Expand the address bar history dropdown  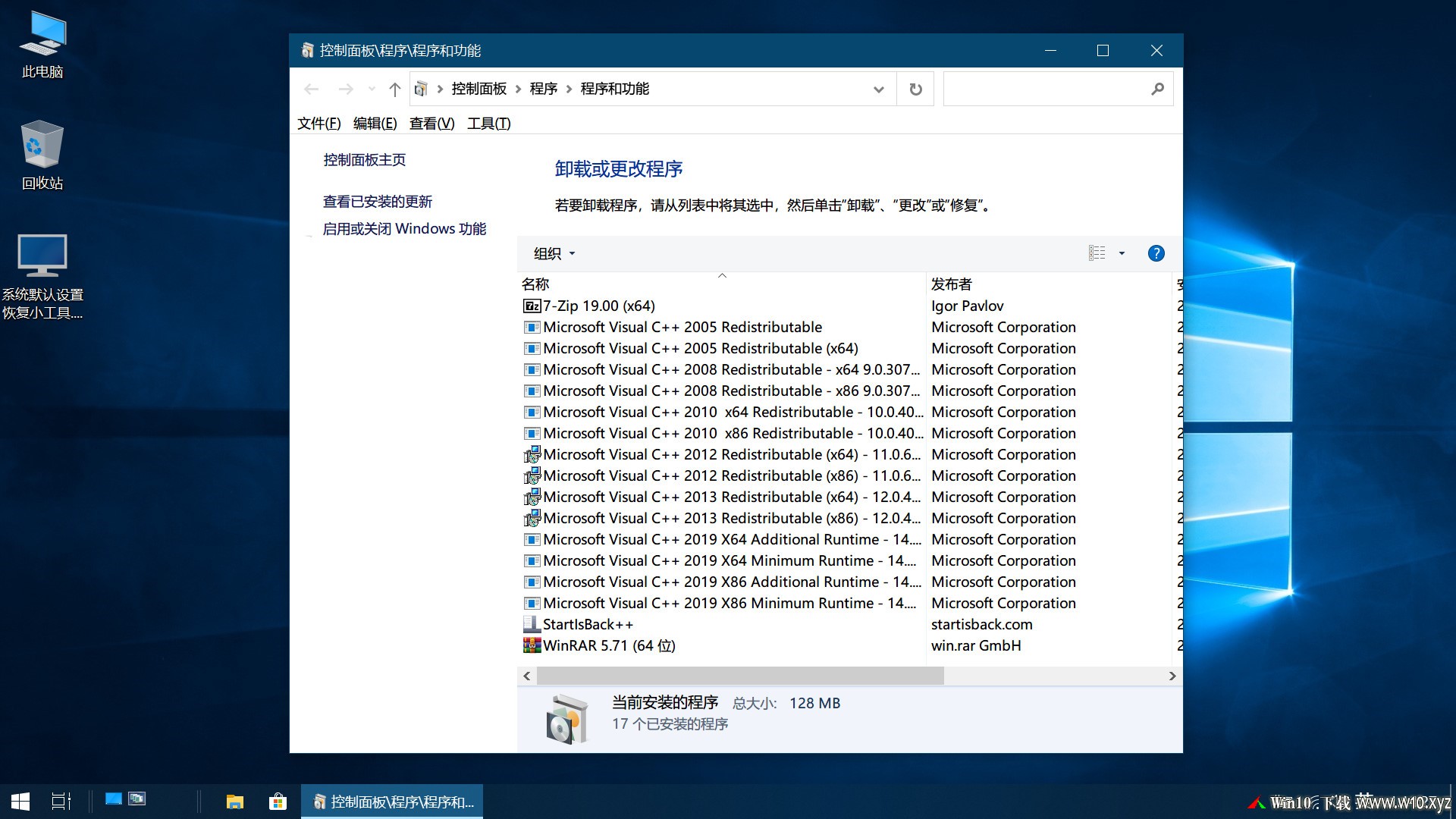click(878, 89)
